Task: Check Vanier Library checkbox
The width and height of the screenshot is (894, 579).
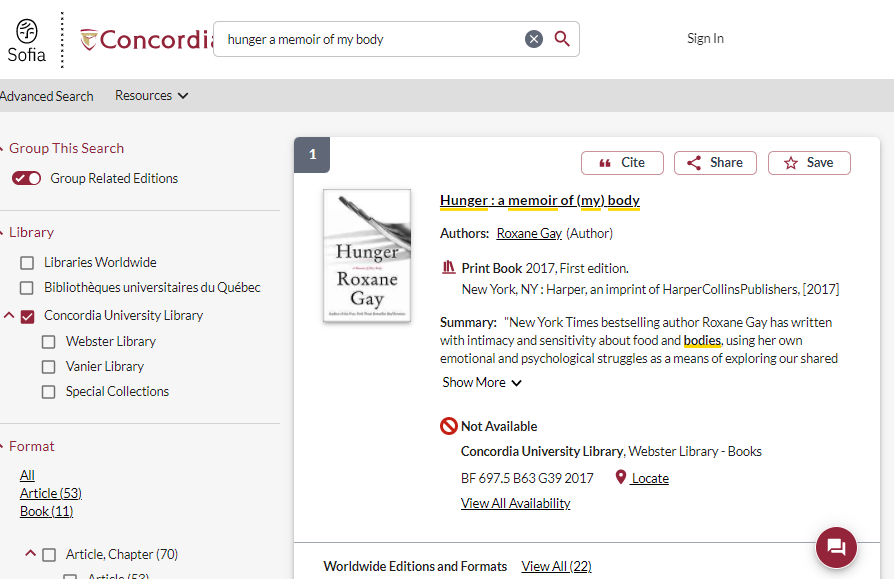Action: (x=48, y=367)
